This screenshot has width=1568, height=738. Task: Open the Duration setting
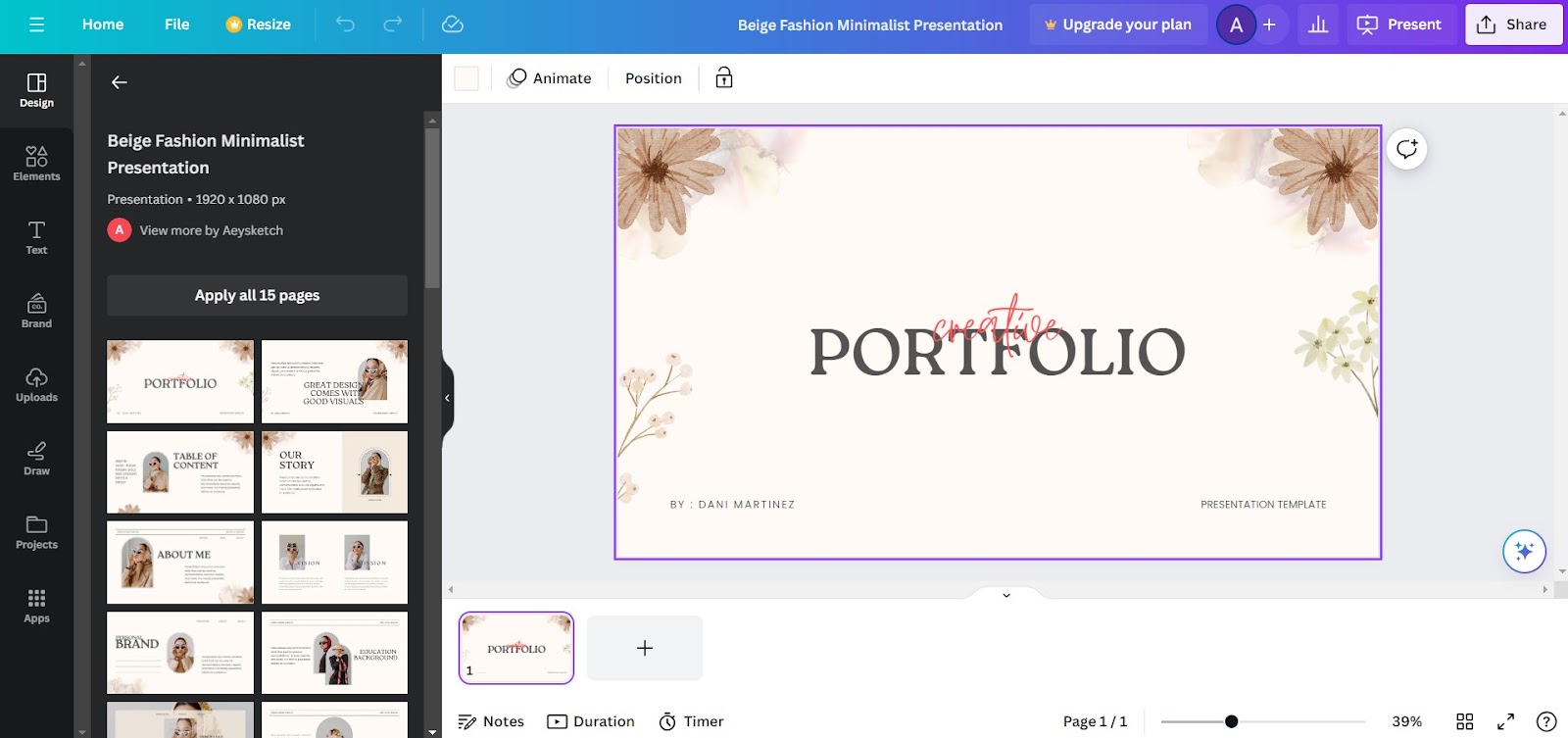[x=591, y=721]
